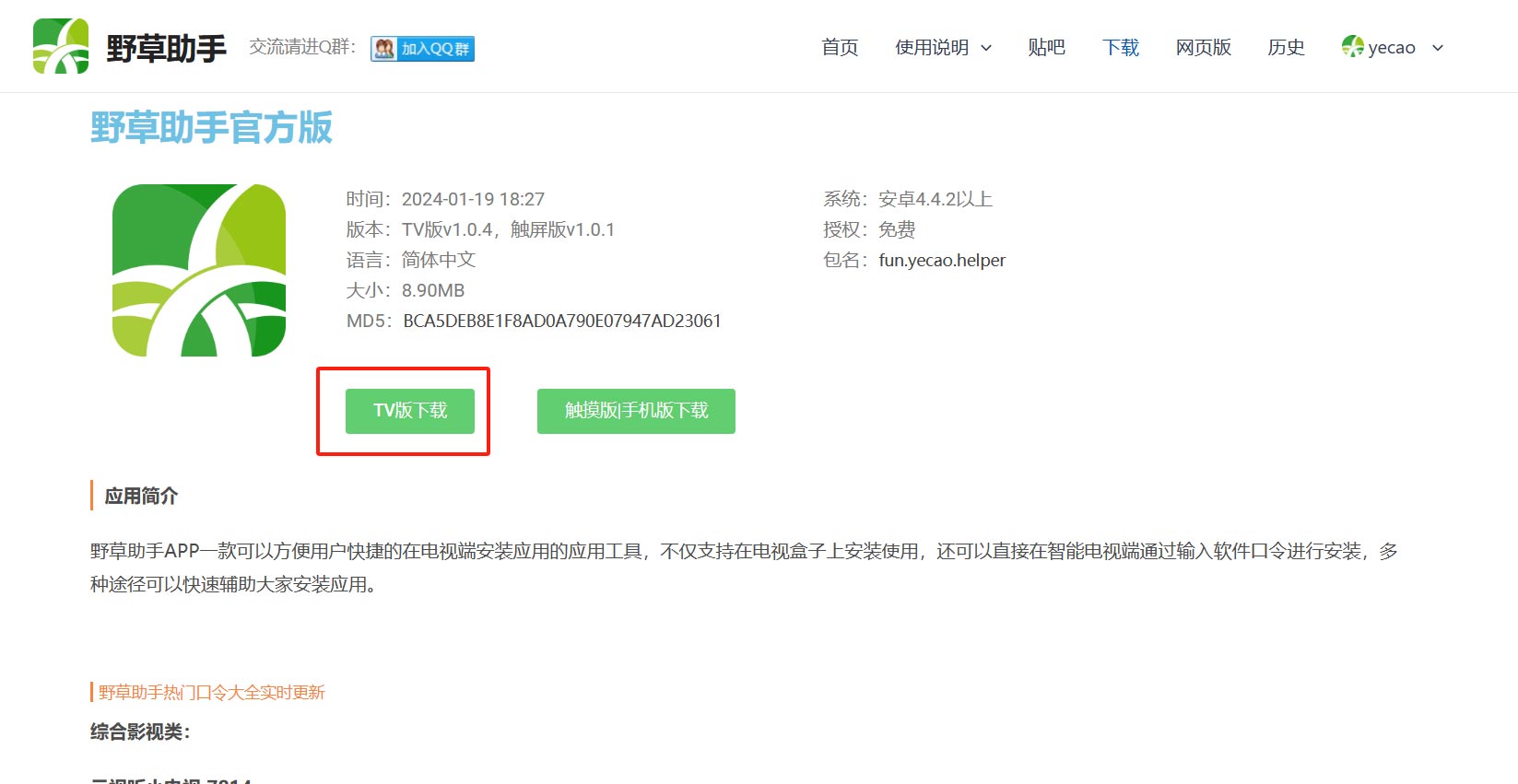Click the 触摸版|手机版下载 button

click(636, 411)
